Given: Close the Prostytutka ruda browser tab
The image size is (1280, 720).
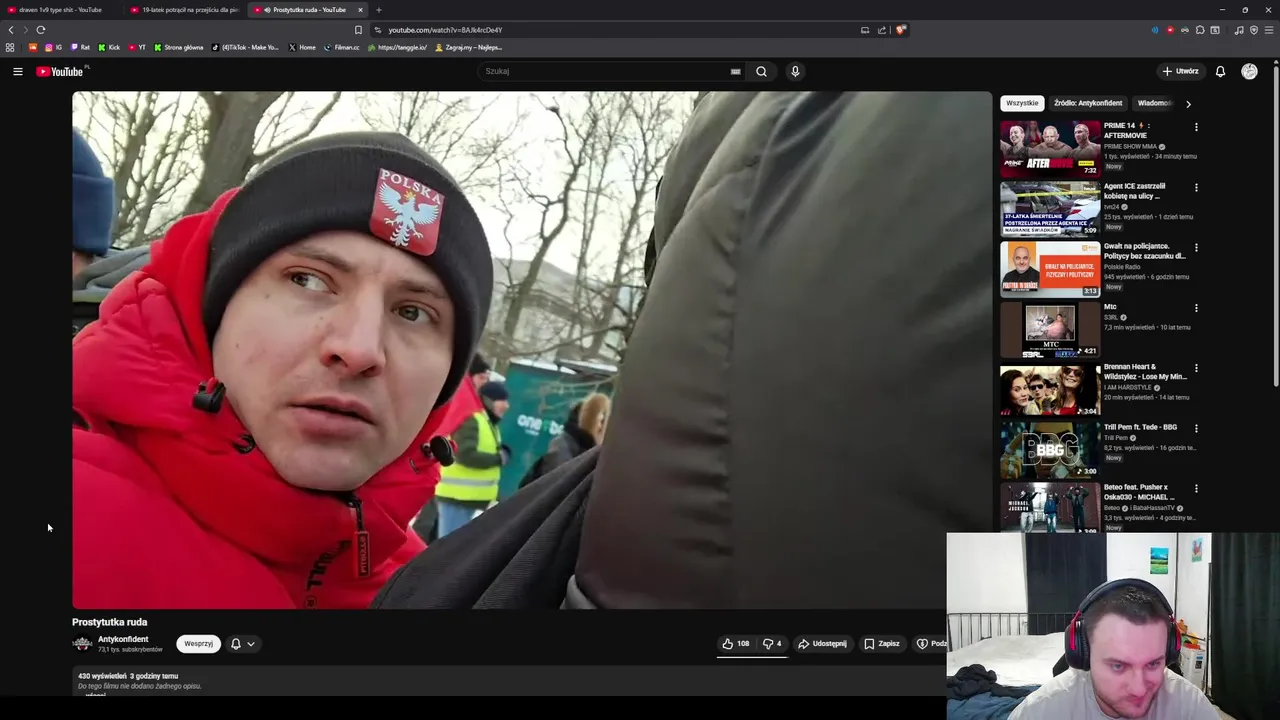Looking at the screenshot, I should click(361, 10).
